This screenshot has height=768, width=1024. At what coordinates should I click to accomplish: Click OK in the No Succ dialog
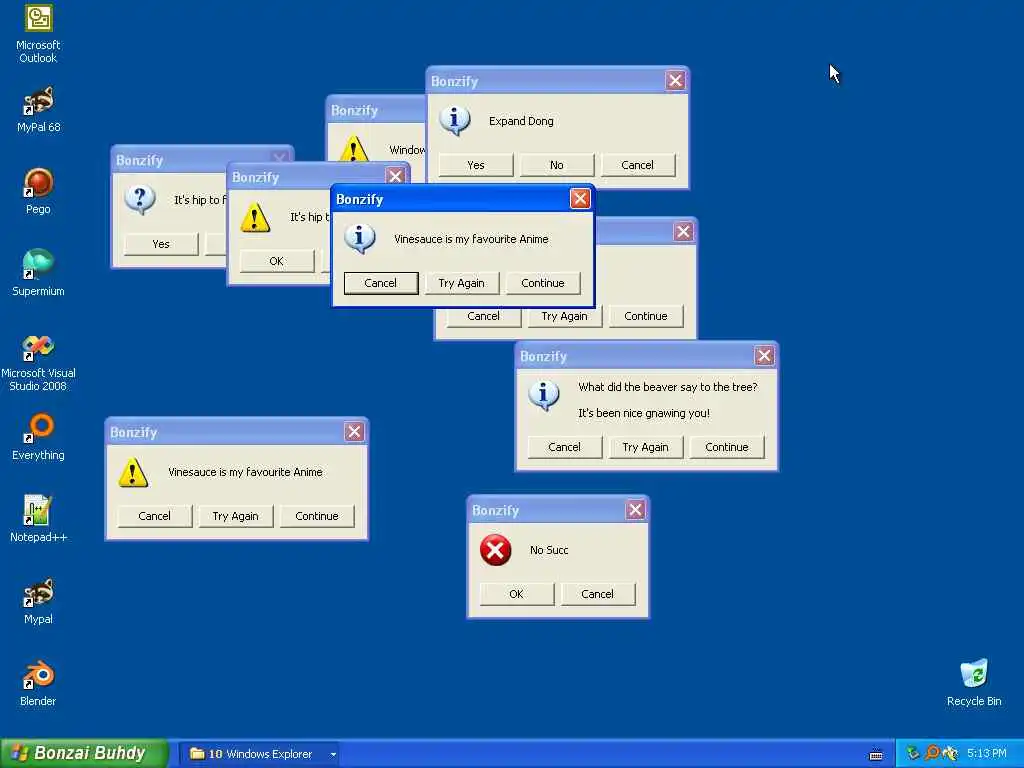point(517,594)
